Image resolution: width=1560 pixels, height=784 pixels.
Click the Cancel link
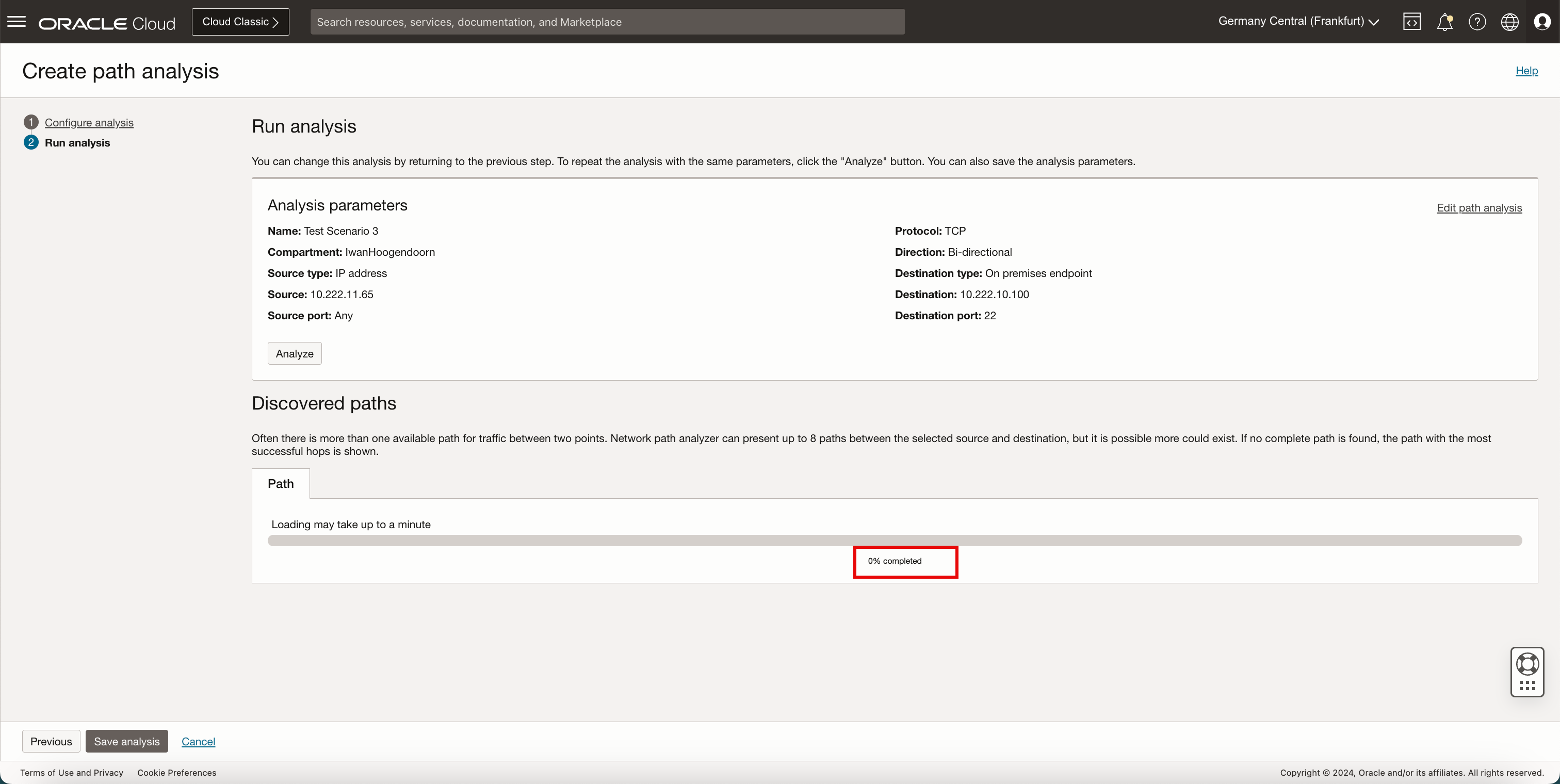[x=198, y=741]
